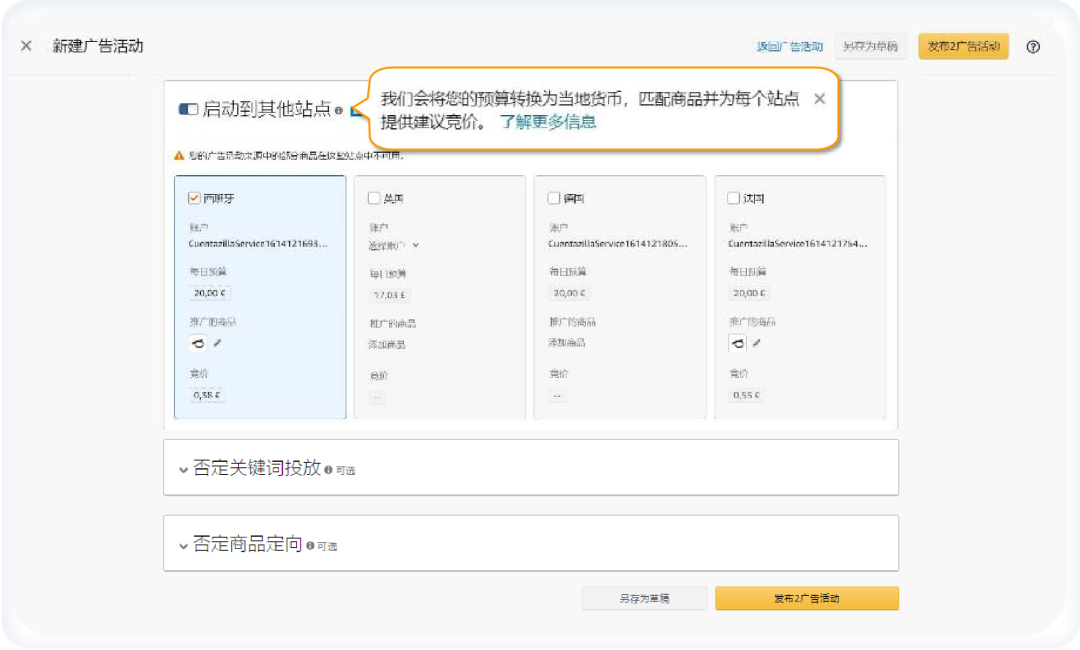Click the X to exit 新建广告活动

coord(25,45)
